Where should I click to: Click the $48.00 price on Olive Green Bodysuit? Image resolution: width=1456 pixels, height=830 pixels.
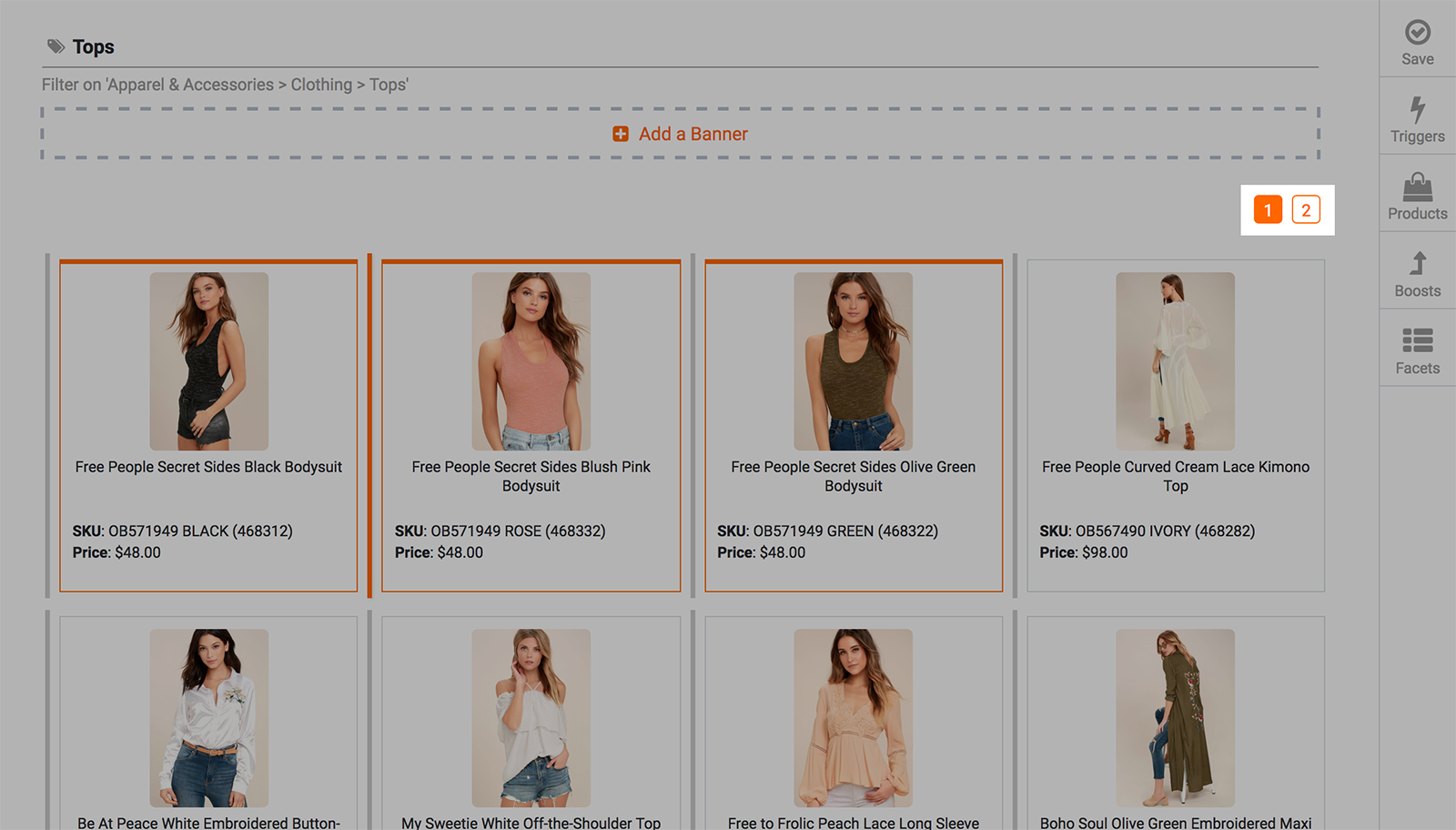[783, 552]
